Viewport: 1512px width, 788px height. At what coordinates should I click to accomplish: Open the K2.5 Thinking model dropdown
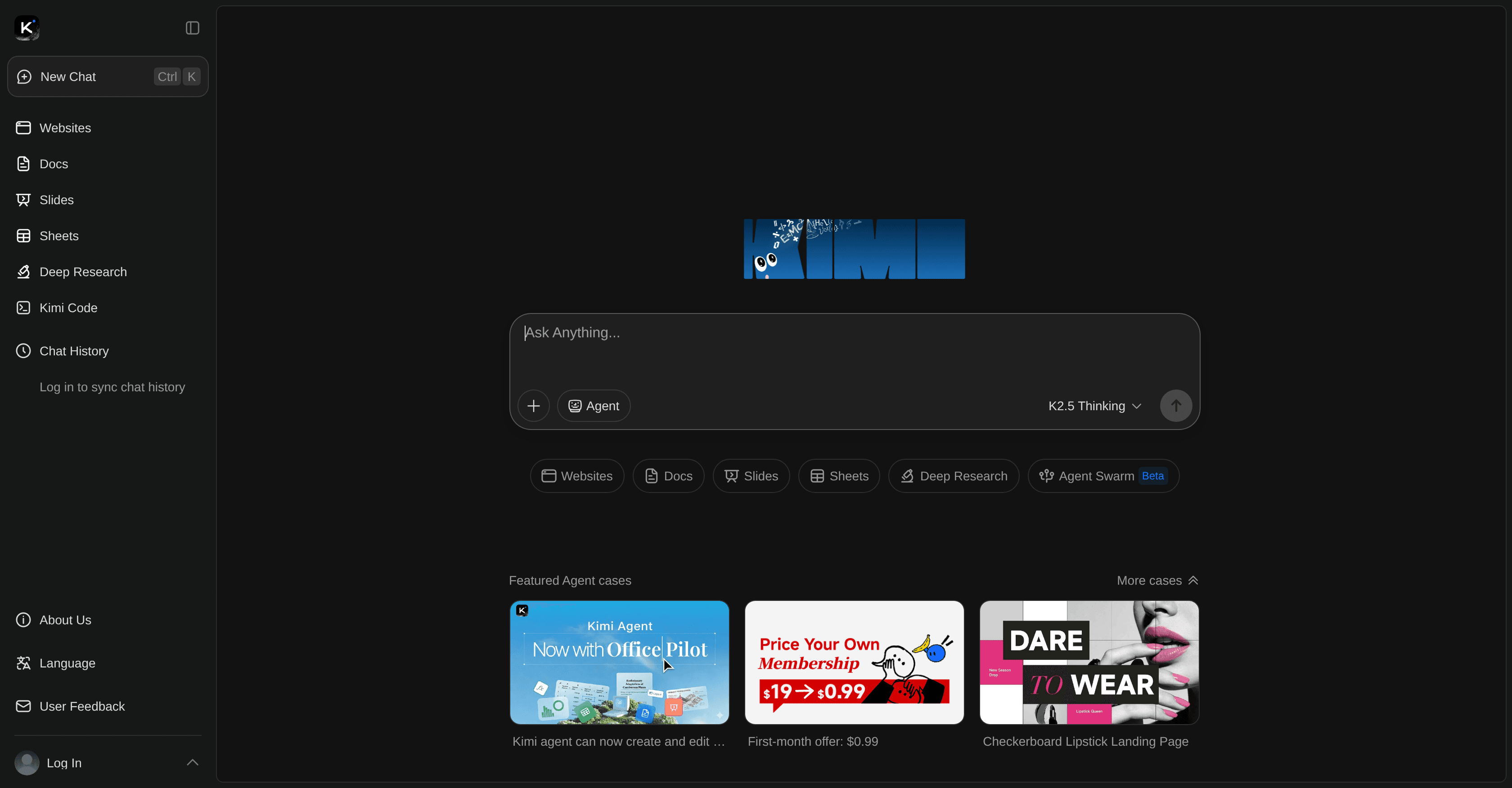[1094, 405]
